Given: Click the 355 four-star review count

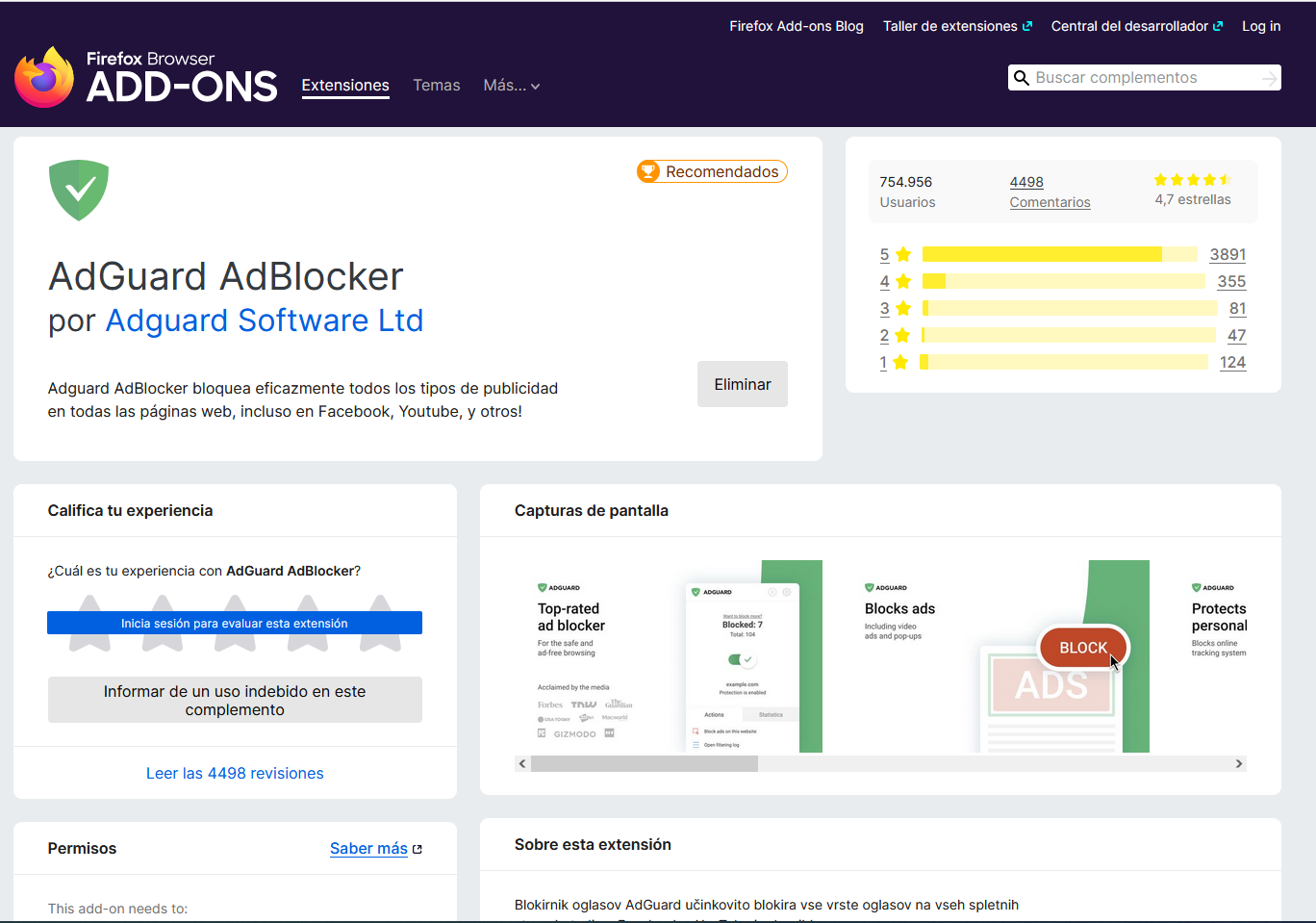Looking at the screenshot, I should click(1231, 281).
